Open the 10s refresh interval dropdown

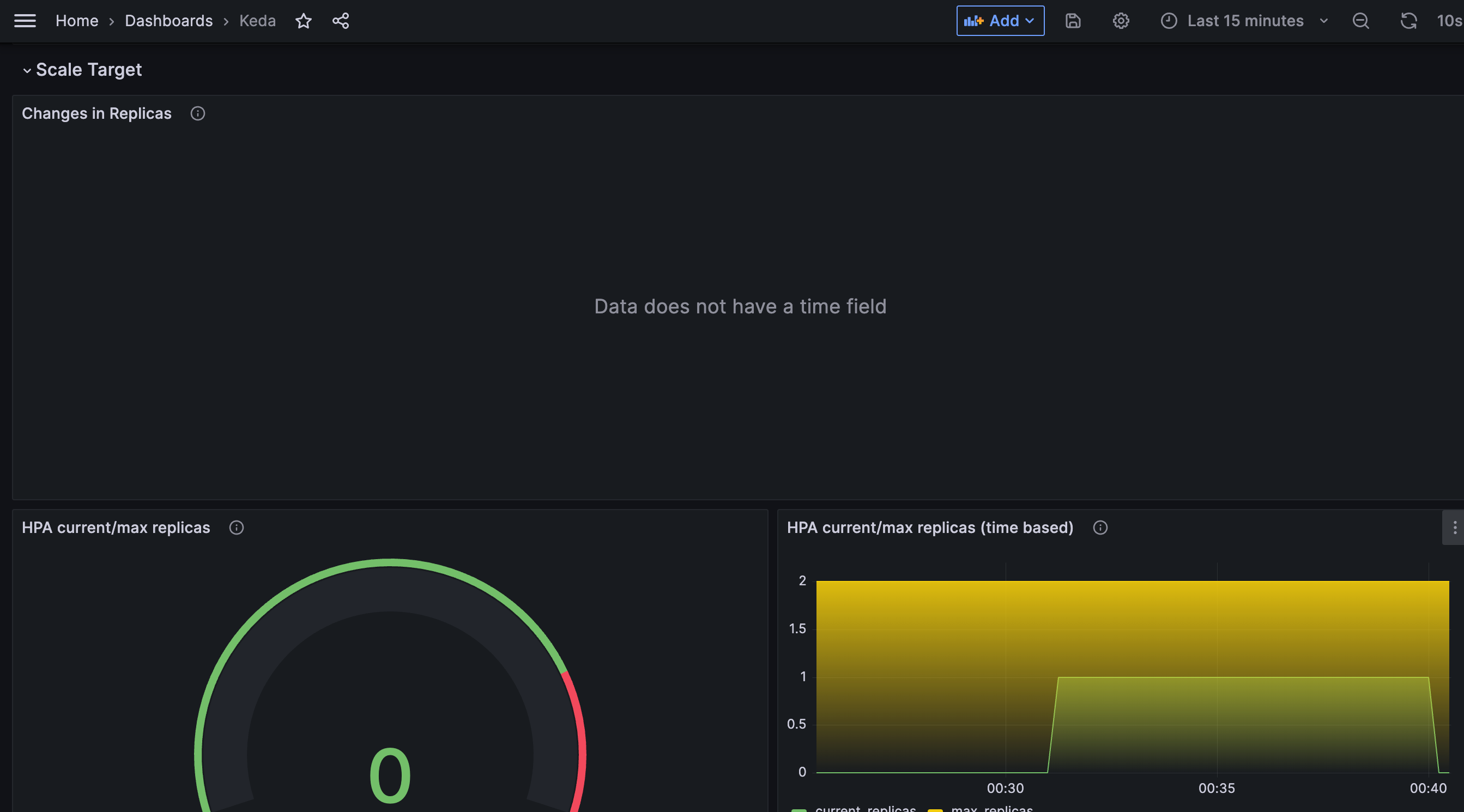pos(1448,21)
